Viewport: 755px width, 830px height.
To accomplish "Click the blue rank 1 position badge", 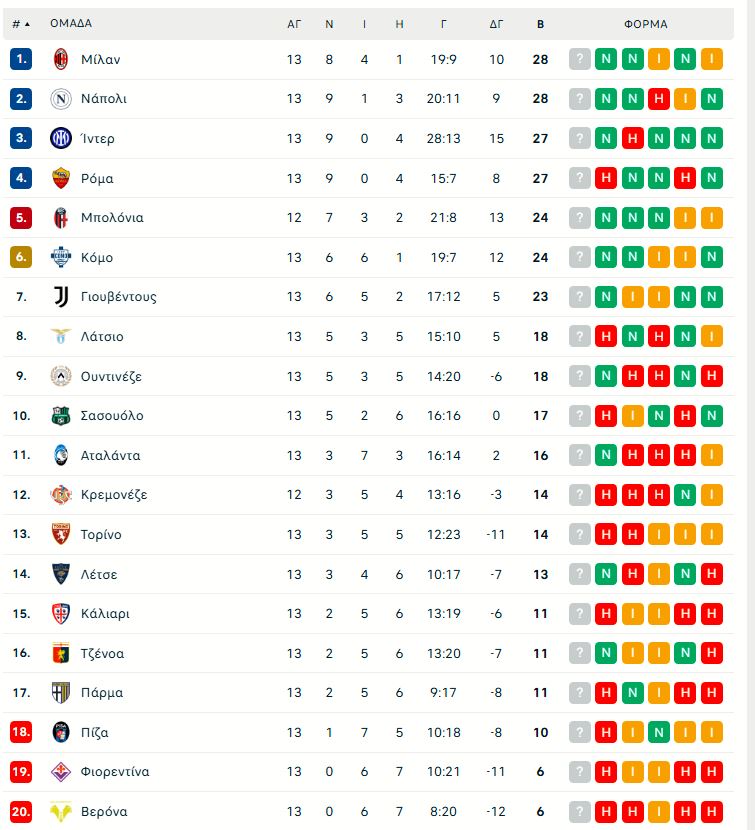I will coord(22,59).
